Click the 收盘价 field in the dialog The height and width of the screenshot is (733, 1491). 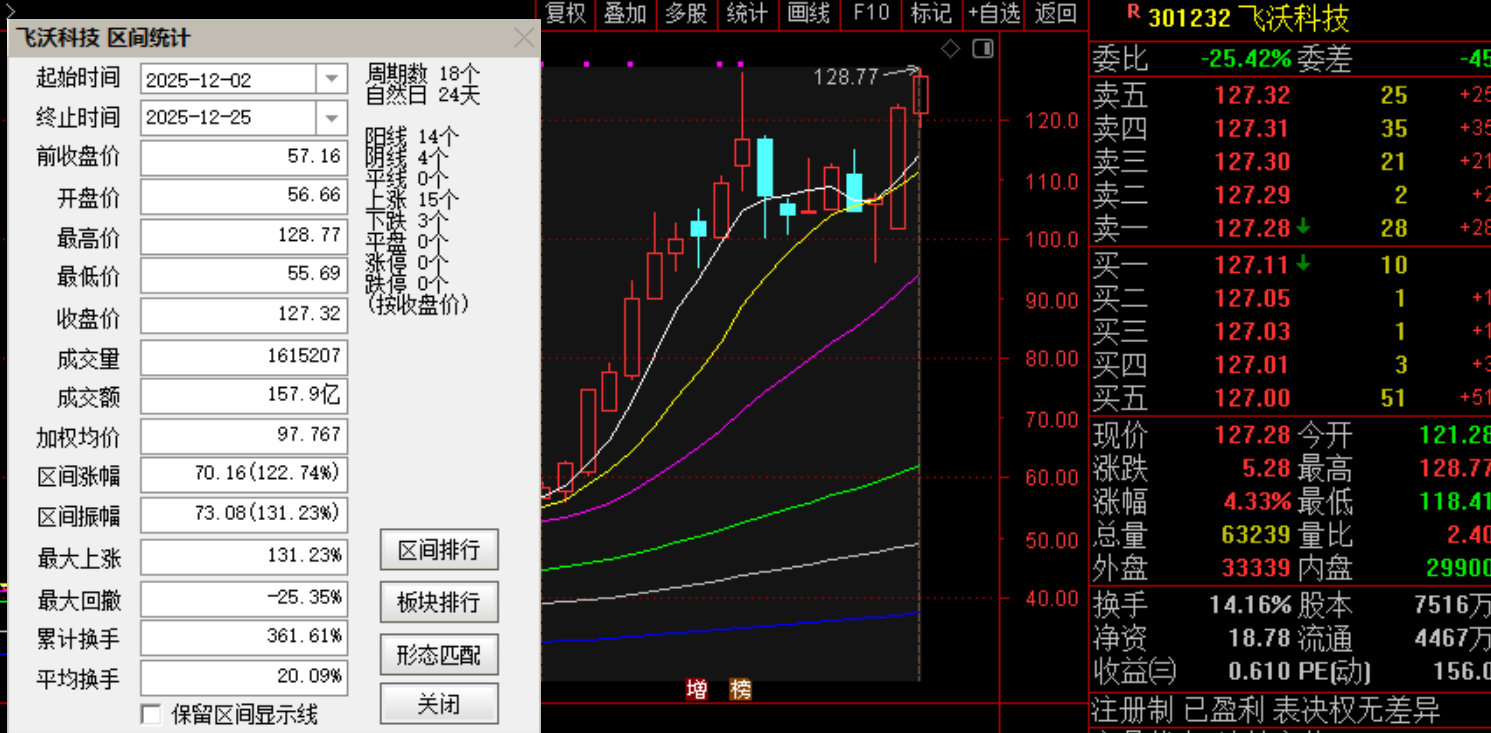click(244, 315)
